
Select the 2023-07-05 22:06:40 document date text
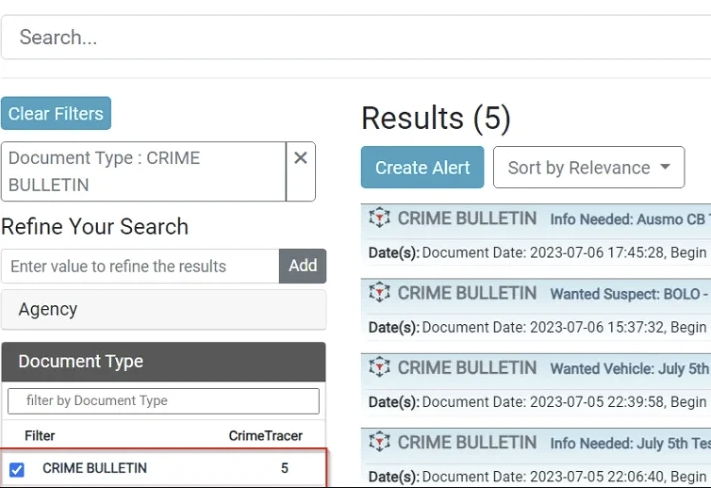pyautogui.click(x=597, y=477)
